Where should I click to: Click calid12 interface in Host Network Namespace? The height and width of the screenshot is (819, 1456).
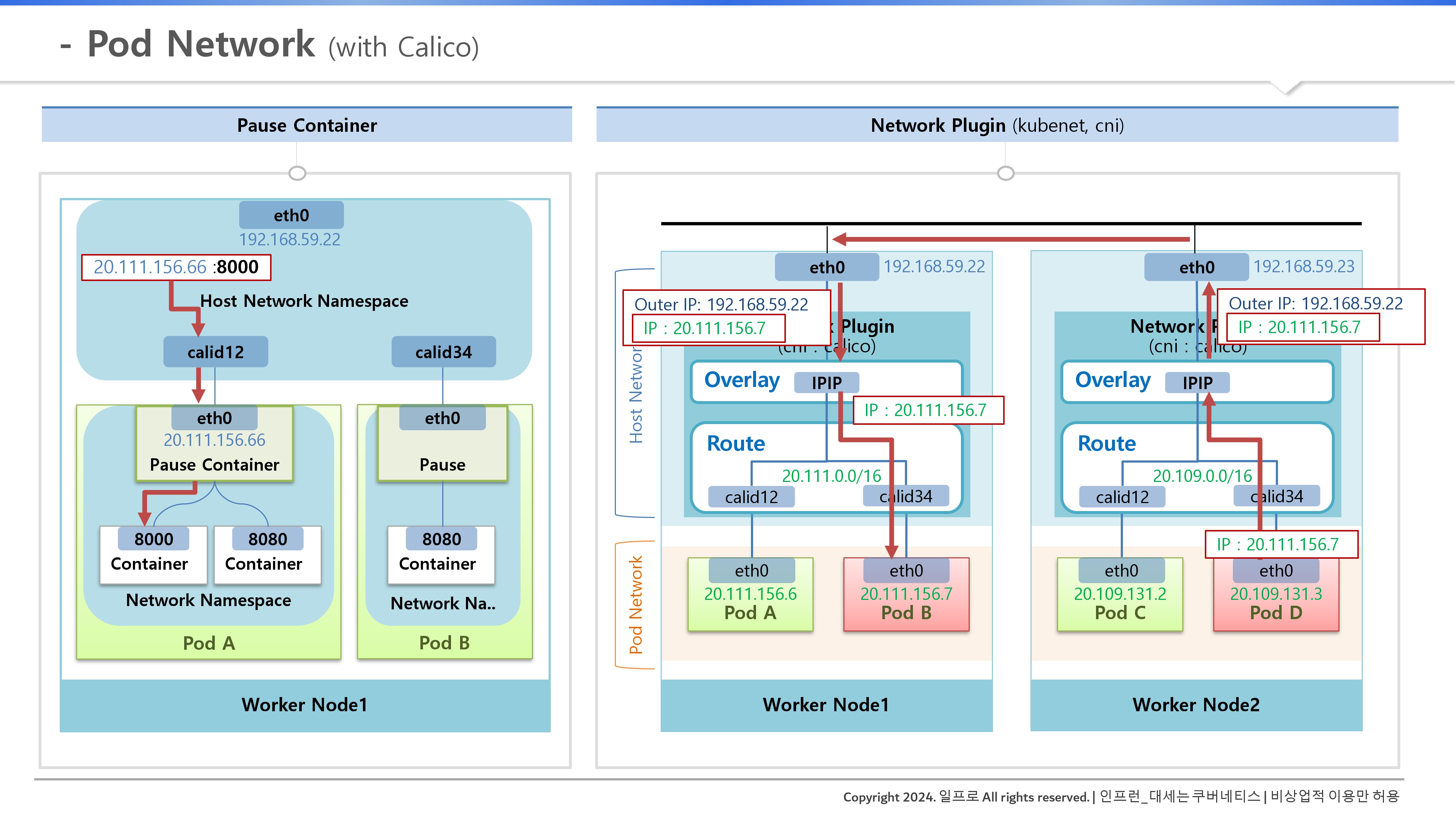(215, 352)
